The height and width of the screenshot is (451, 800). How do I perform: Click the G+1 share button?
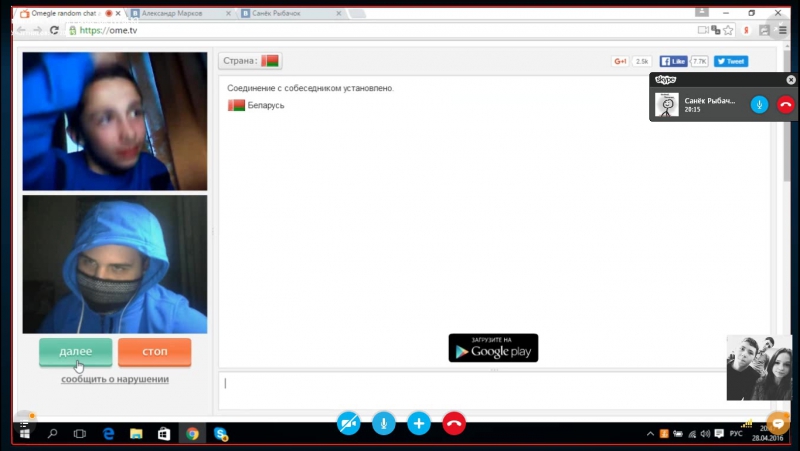pos(620,61)
